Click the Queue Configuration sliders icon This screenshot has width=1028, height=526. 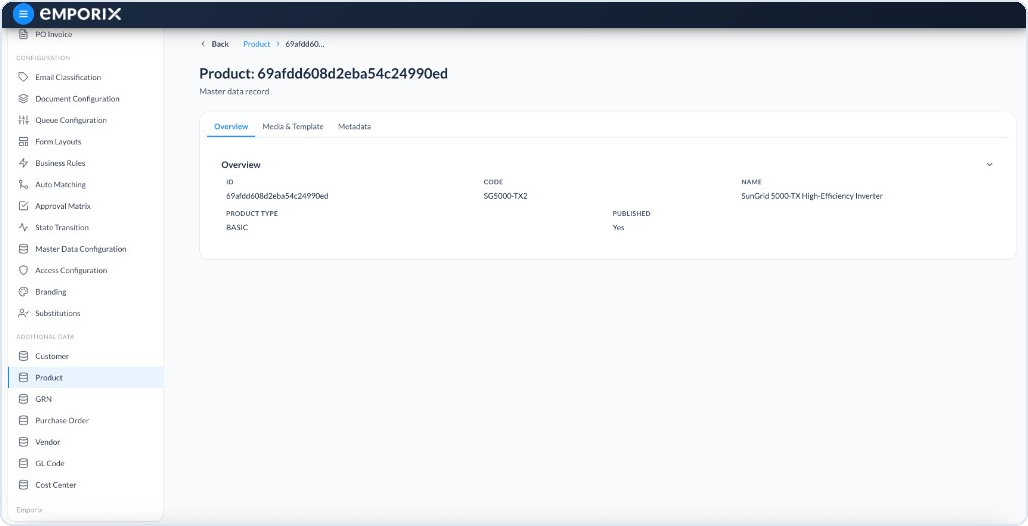[24, 120]
